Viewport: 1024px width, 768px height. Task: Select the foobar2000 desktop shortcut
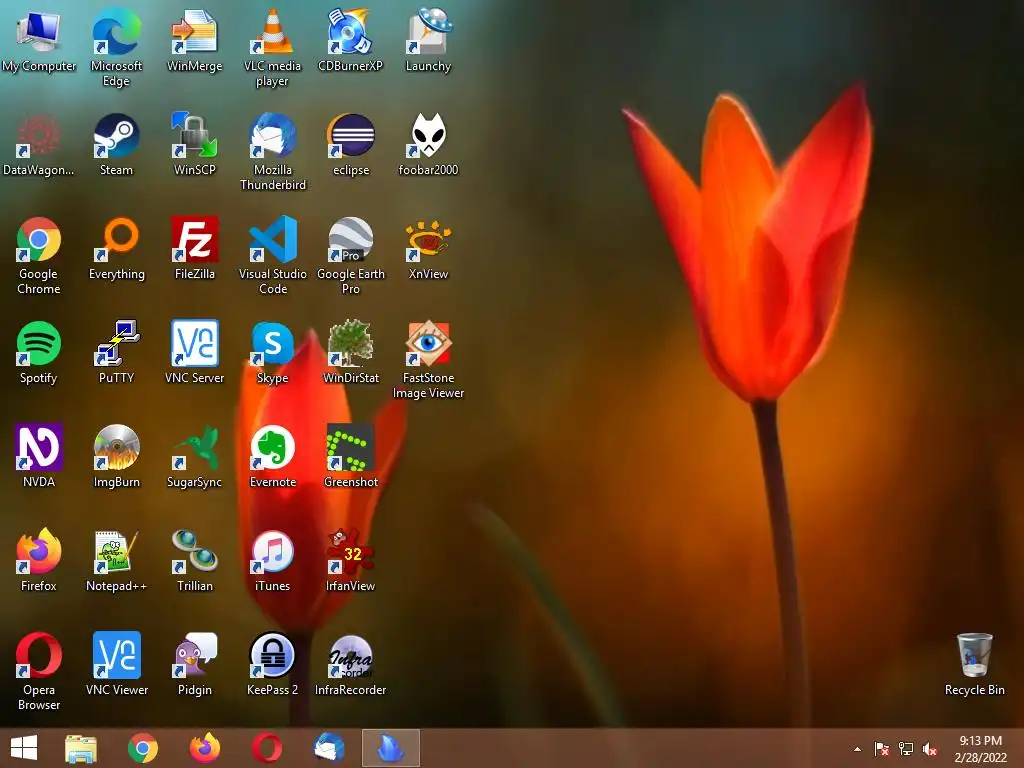428,144
